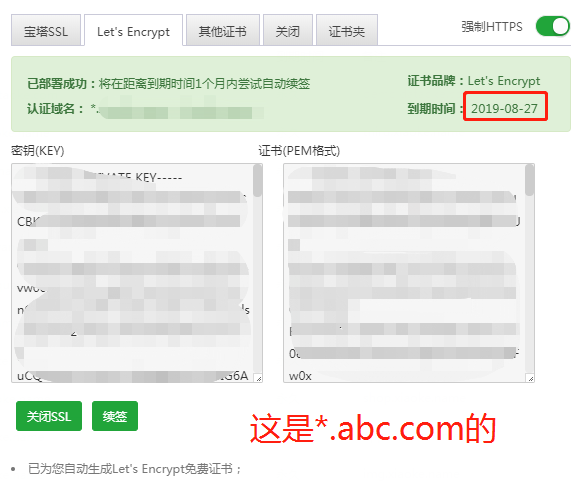Click the 证书(PEM格式) text area scrollbar
578x481 pixels.
[x=530, y=180]
